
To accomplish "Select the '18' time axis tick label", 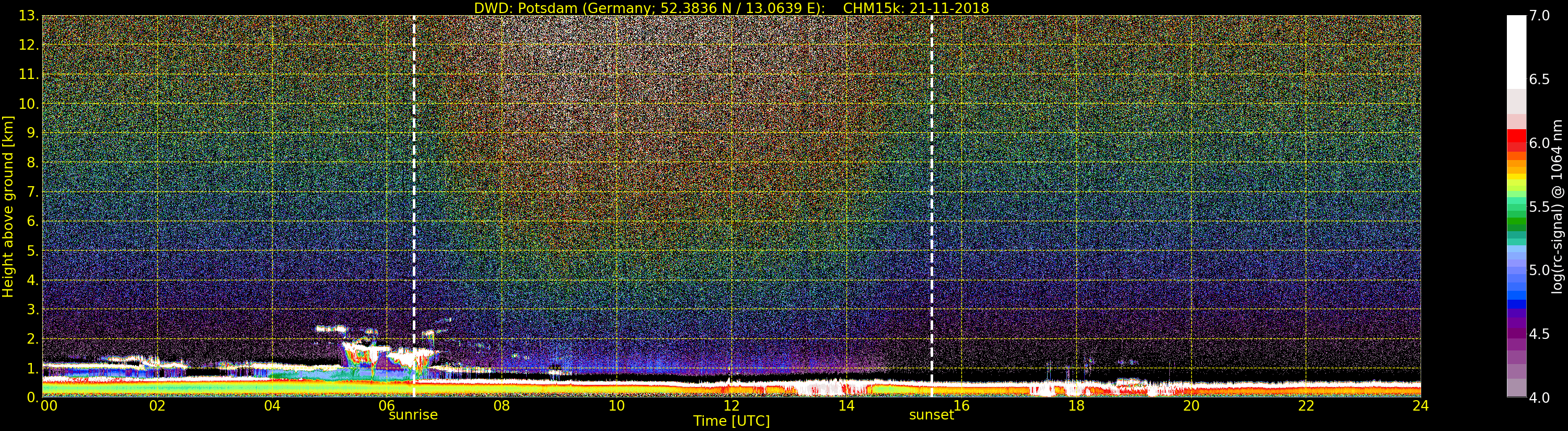I will coord(1076,405).
